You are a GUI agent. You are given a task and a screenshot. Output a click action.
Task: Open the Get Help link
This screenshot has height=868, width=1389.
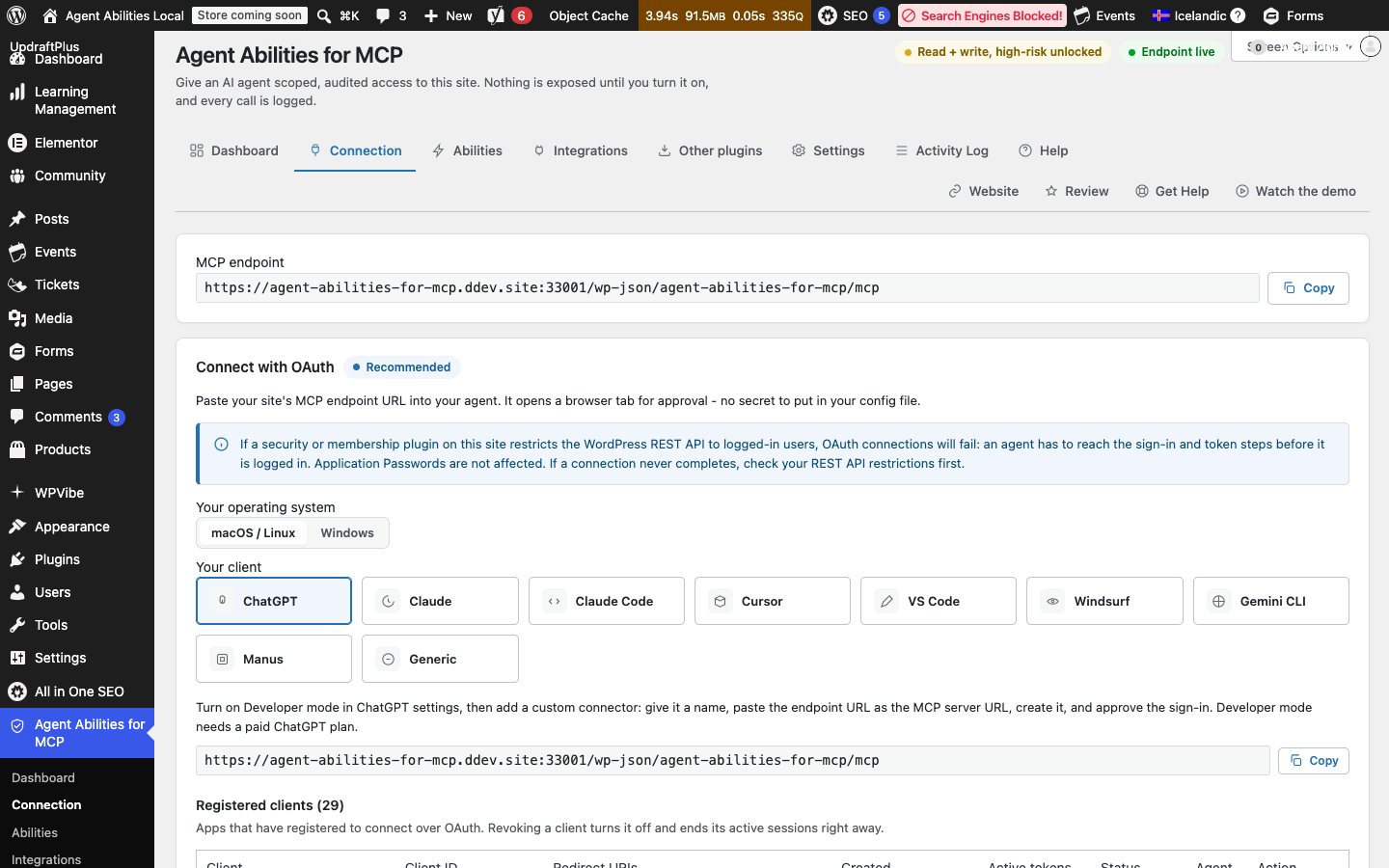[1172, 191]
